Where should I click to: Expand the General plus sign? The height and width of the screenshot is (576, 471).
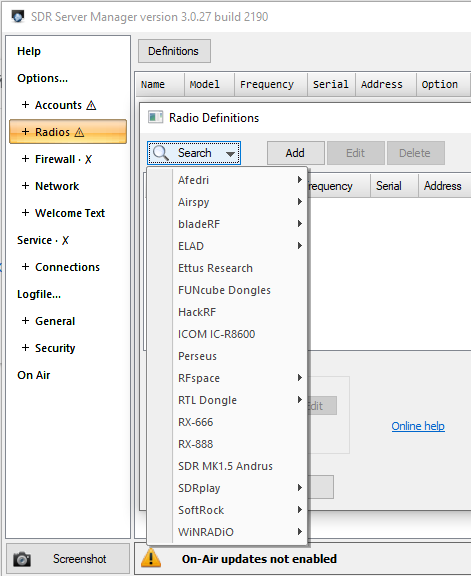pyautogui.click(x=25, y=321)
